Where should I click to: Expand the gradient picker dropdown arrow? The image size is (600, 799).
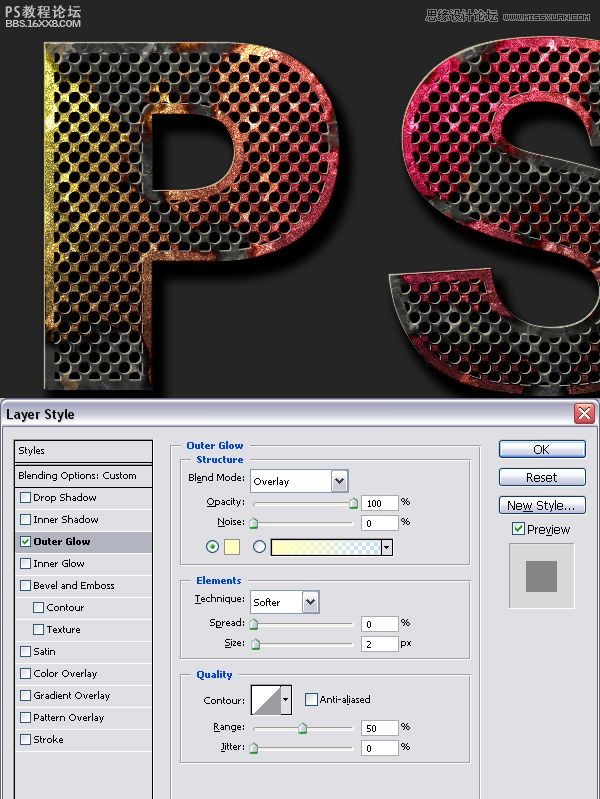click(387, 547)
